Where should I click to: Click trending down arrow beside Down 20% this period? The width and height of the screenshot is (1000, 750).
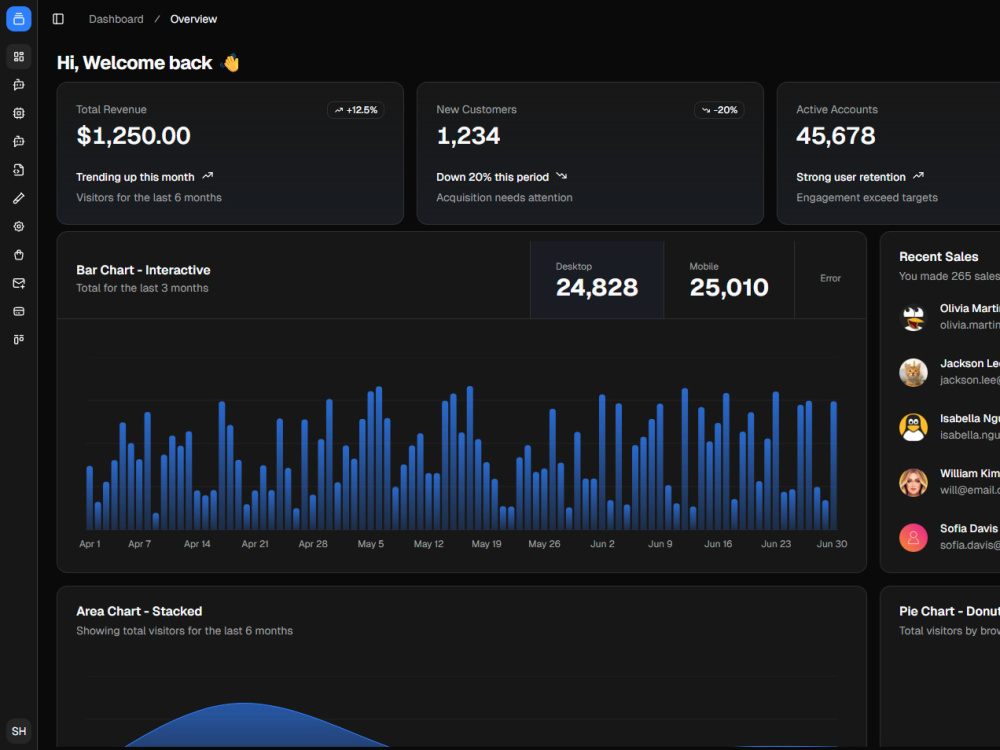pyautogui.click(x=561, y=176)
